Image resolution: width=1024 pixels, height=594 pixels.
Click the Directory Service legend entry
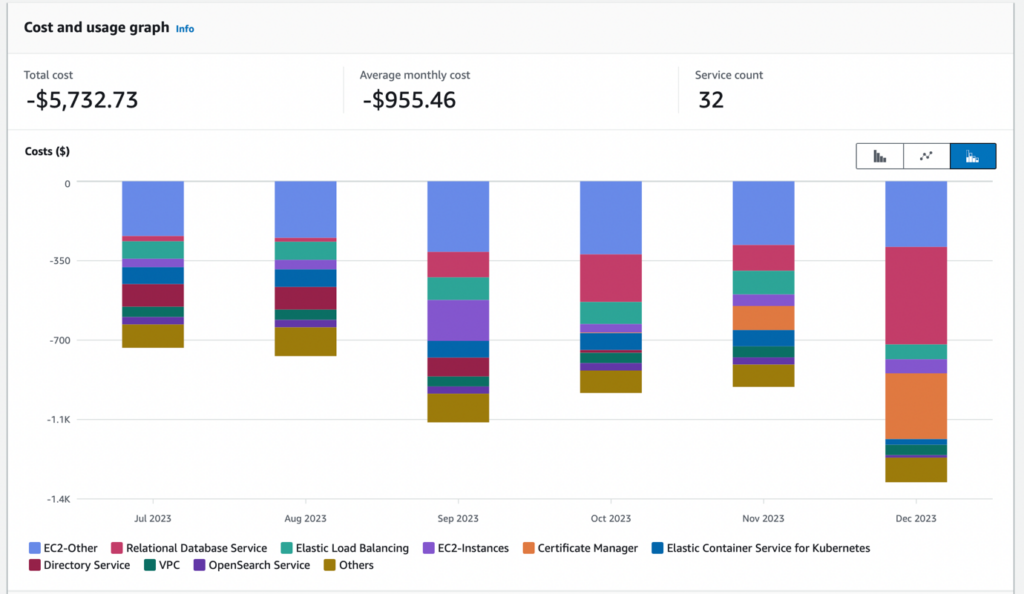(79, 565)
